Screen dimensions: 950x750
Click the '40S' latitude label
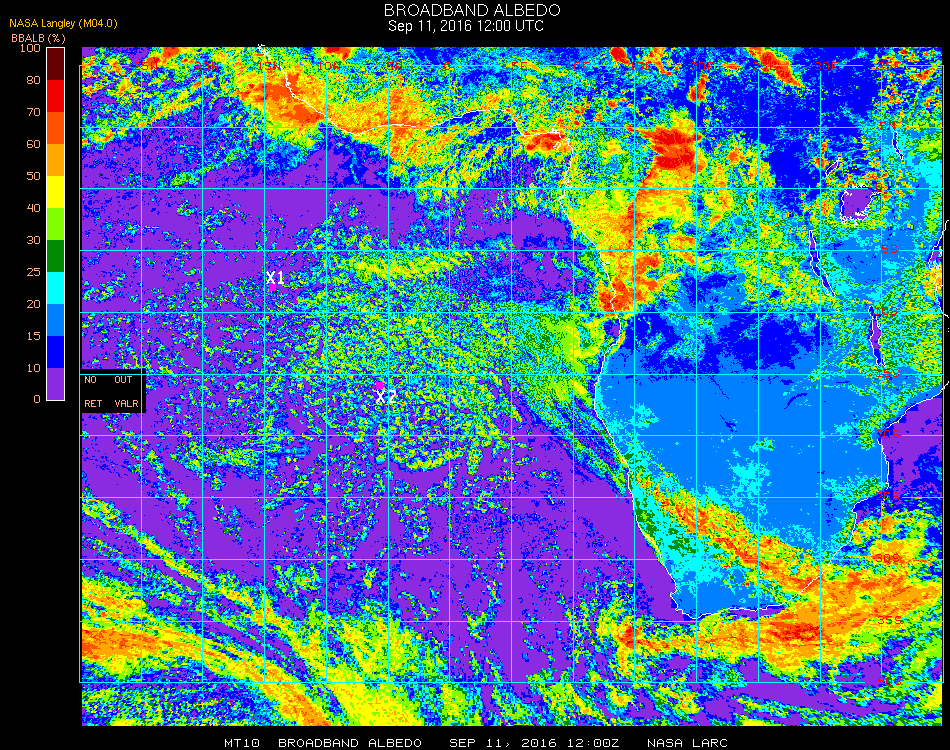pyautogui.click(x=889, y=681)
